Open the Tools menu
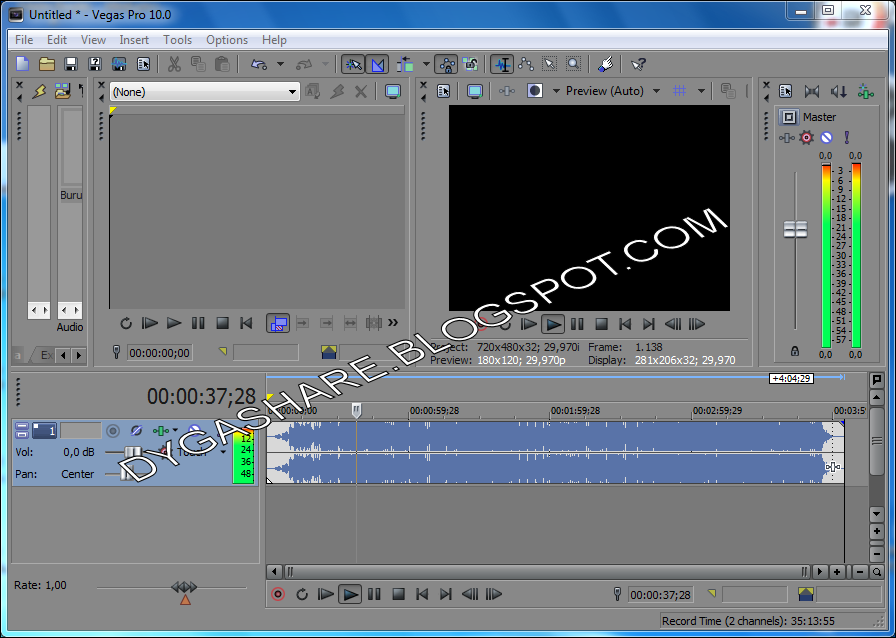The width and height of the screenshot is (896, 638). pyautogui.click(x=177, y=40)
